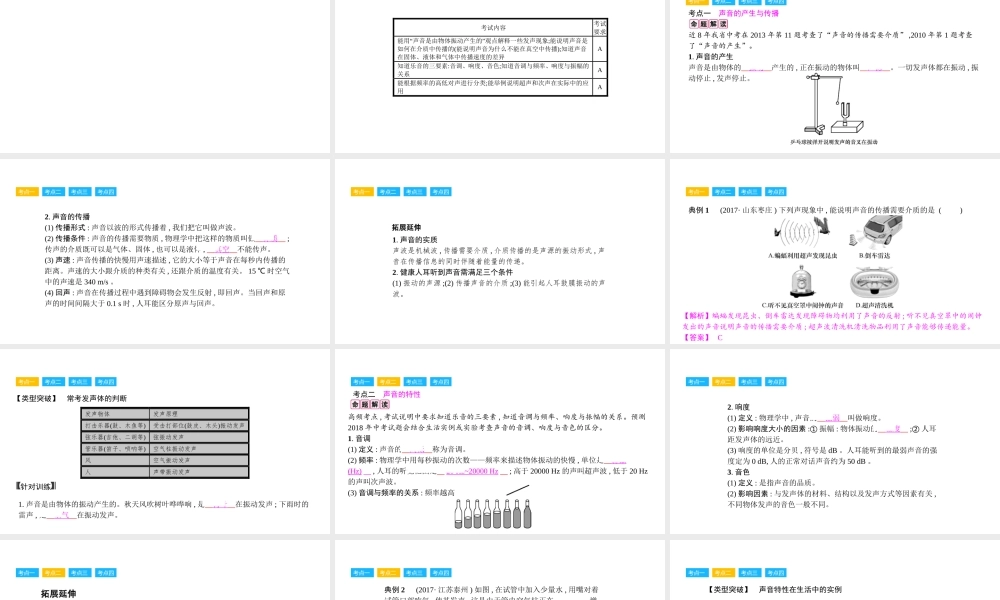1000x600 pixels.
Task: Select 考点三 tab on '1. 声音的实质' slide
Action: [414, 192]
